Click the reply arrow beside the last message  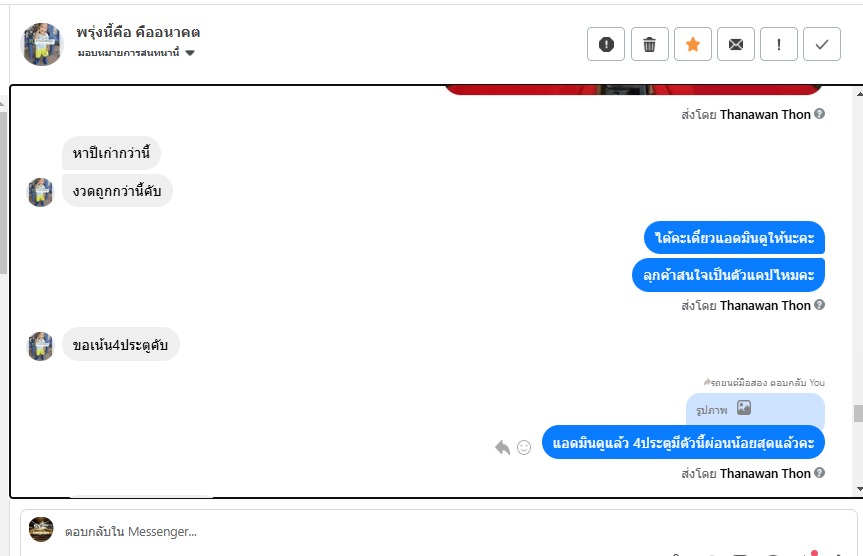coord(502,448)
